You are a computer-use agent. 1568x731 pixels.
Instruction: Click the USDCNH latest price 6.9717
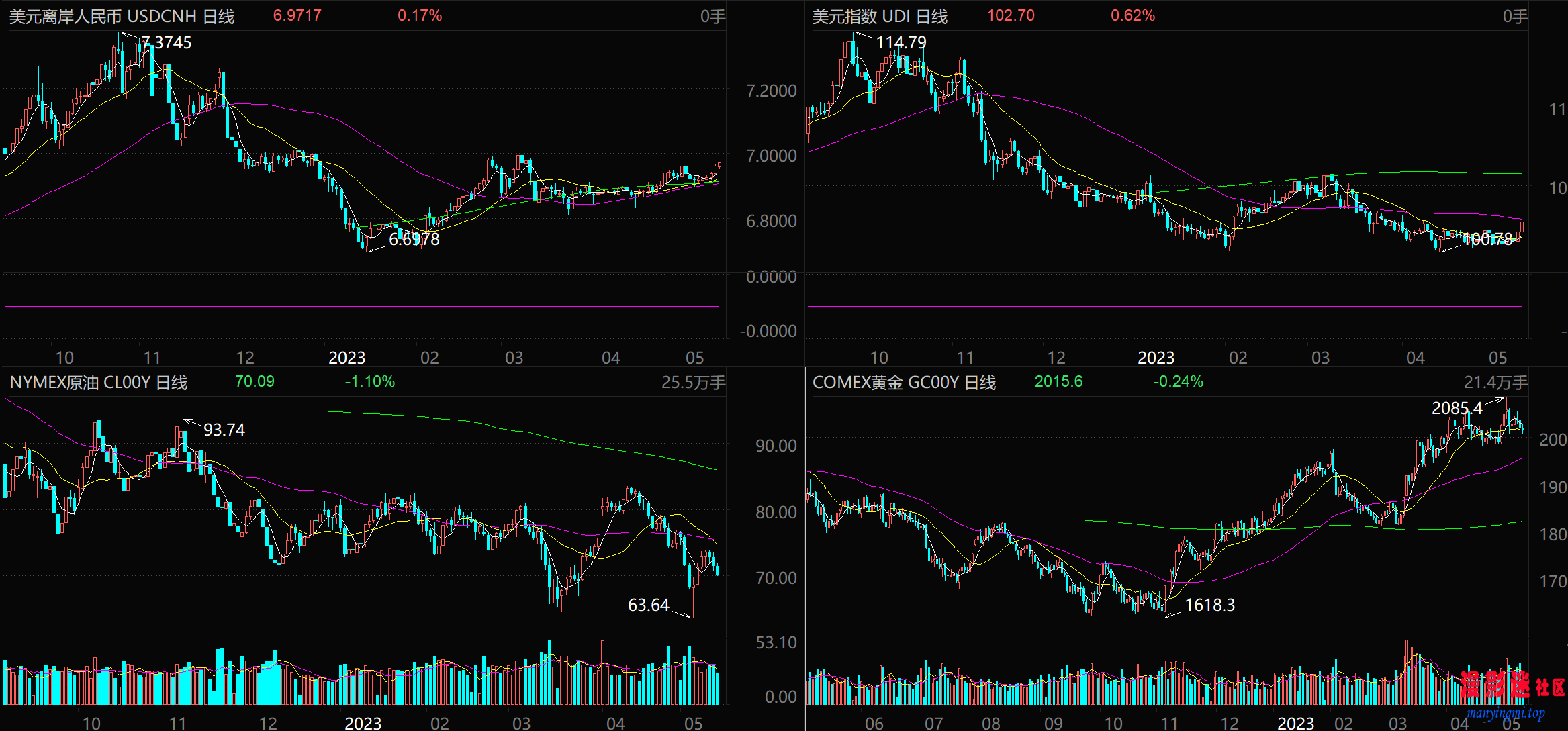[297, 15]
